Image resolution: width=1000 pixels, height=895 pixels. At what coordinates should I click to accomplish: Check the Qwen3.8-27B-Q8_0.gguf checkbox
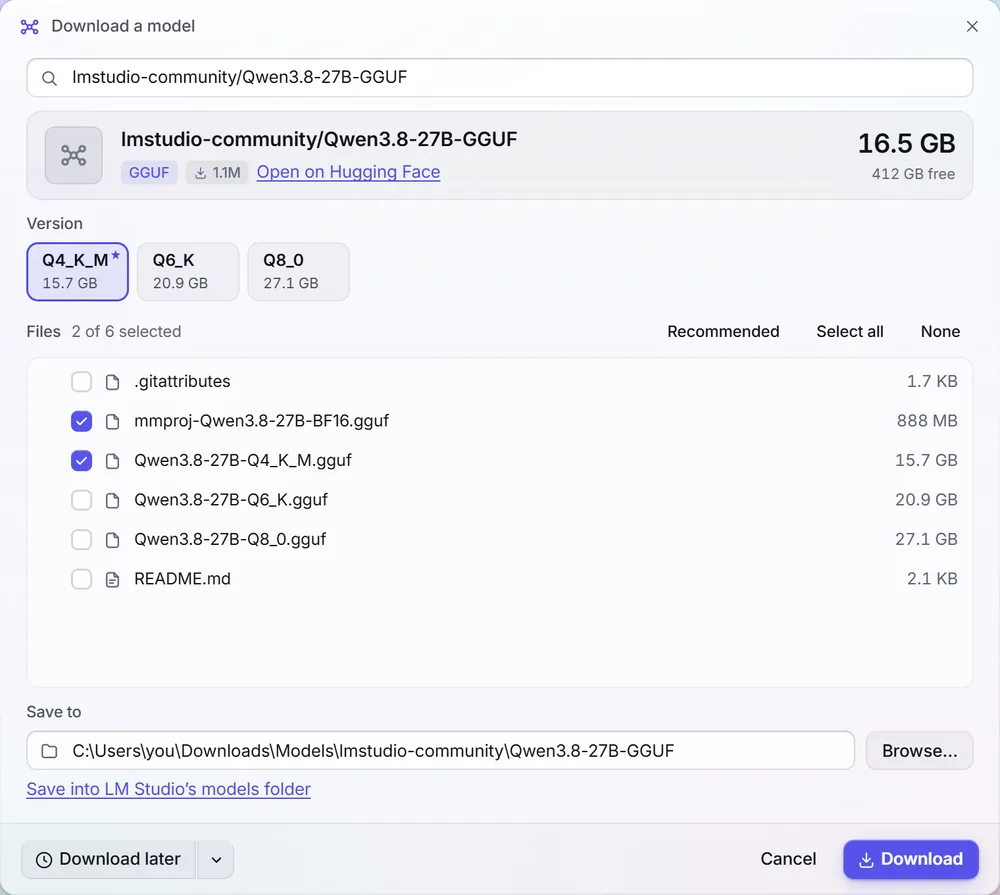[x=81, y=540]
